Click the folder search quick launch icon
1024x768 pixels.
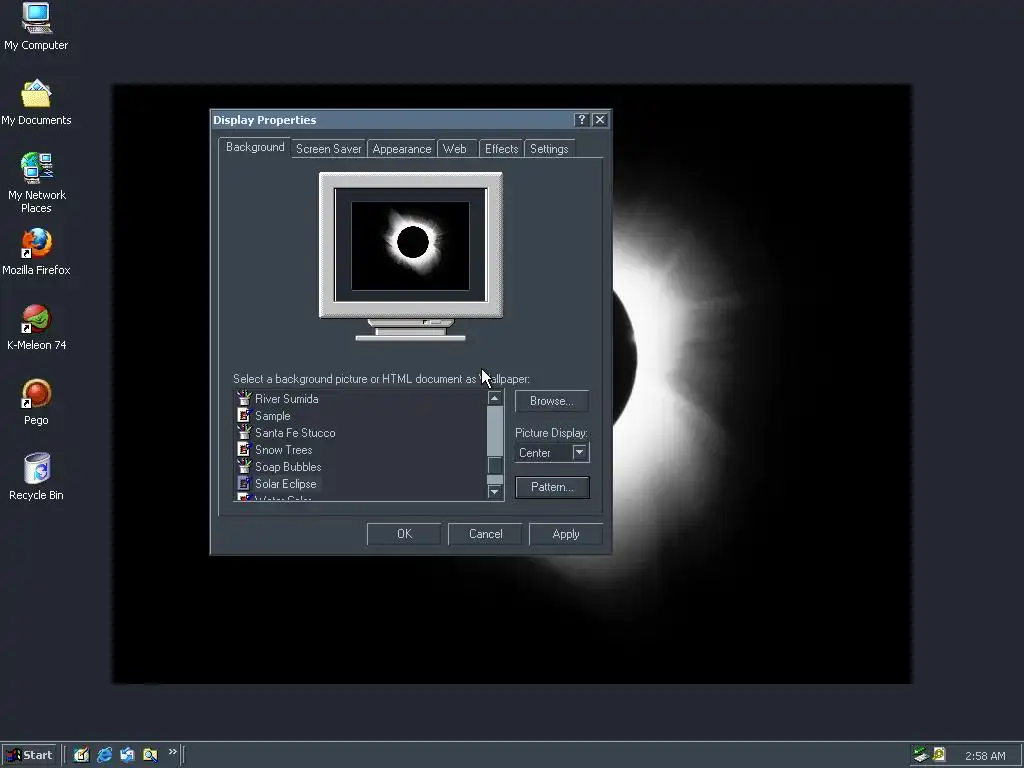150,755
